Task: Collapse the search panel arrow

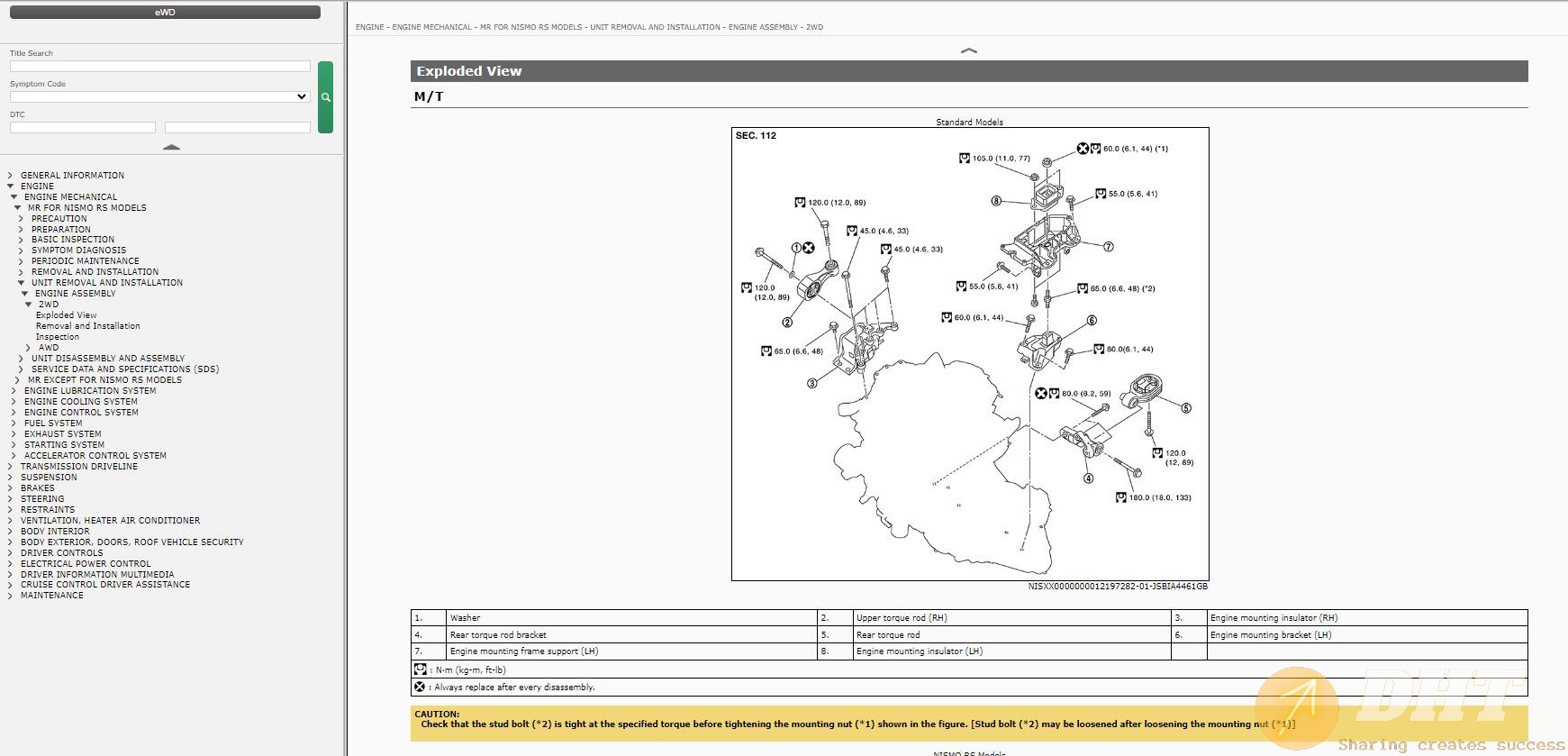Action: tap(171, 146)
